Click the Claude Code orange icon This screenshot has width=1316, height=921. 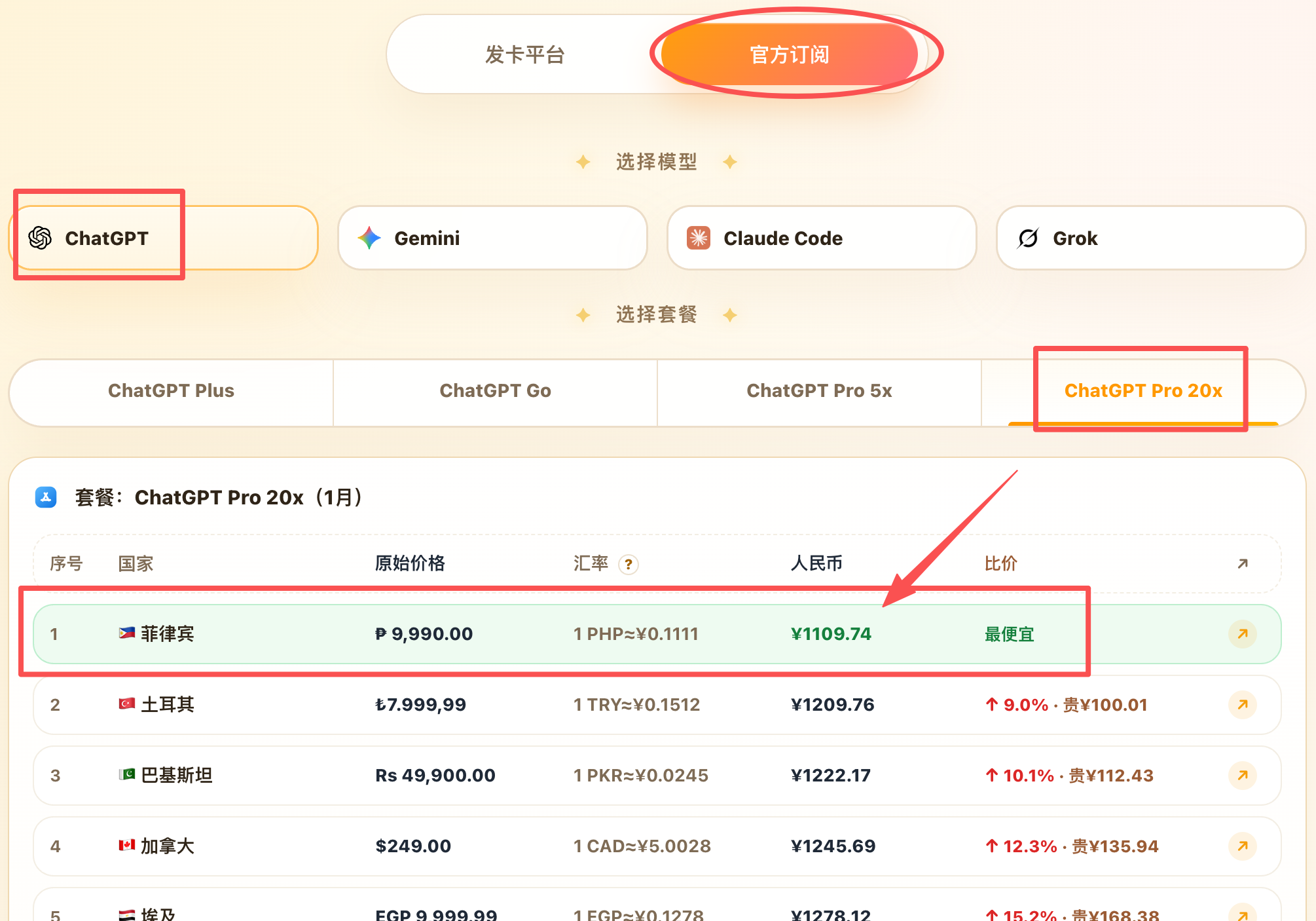(699, 238)
